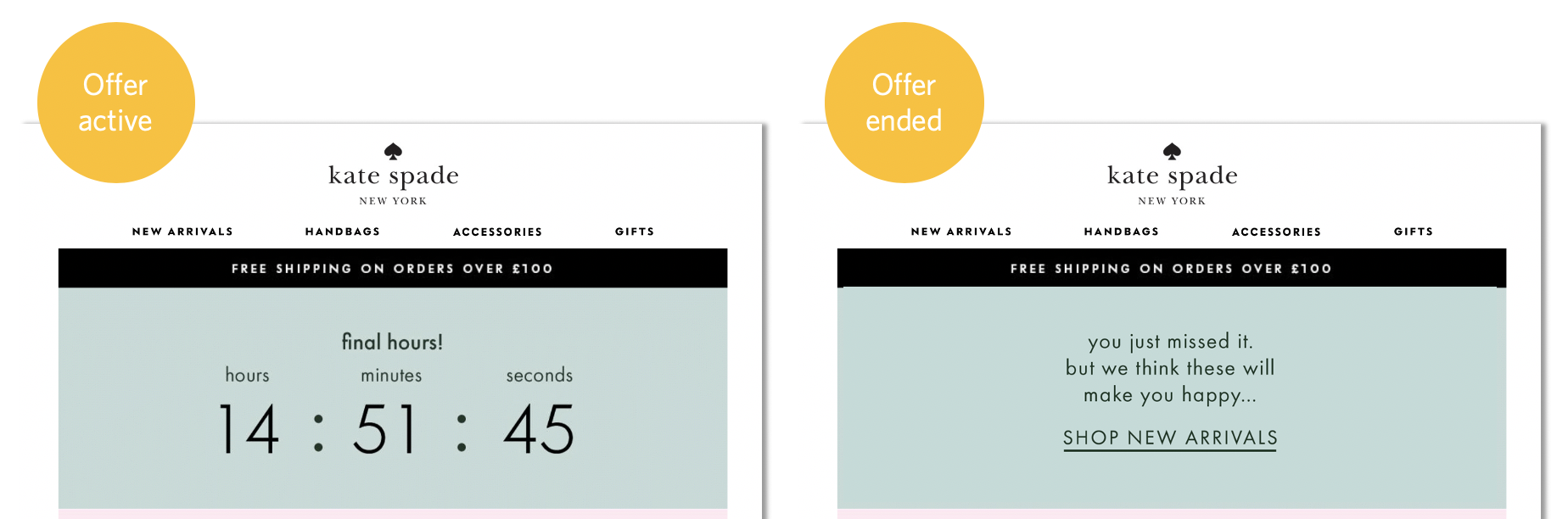This screenshot has width=1568, height=519.
Task: Click the yellow 'Offer ended' badge
Action: point(904,103)
